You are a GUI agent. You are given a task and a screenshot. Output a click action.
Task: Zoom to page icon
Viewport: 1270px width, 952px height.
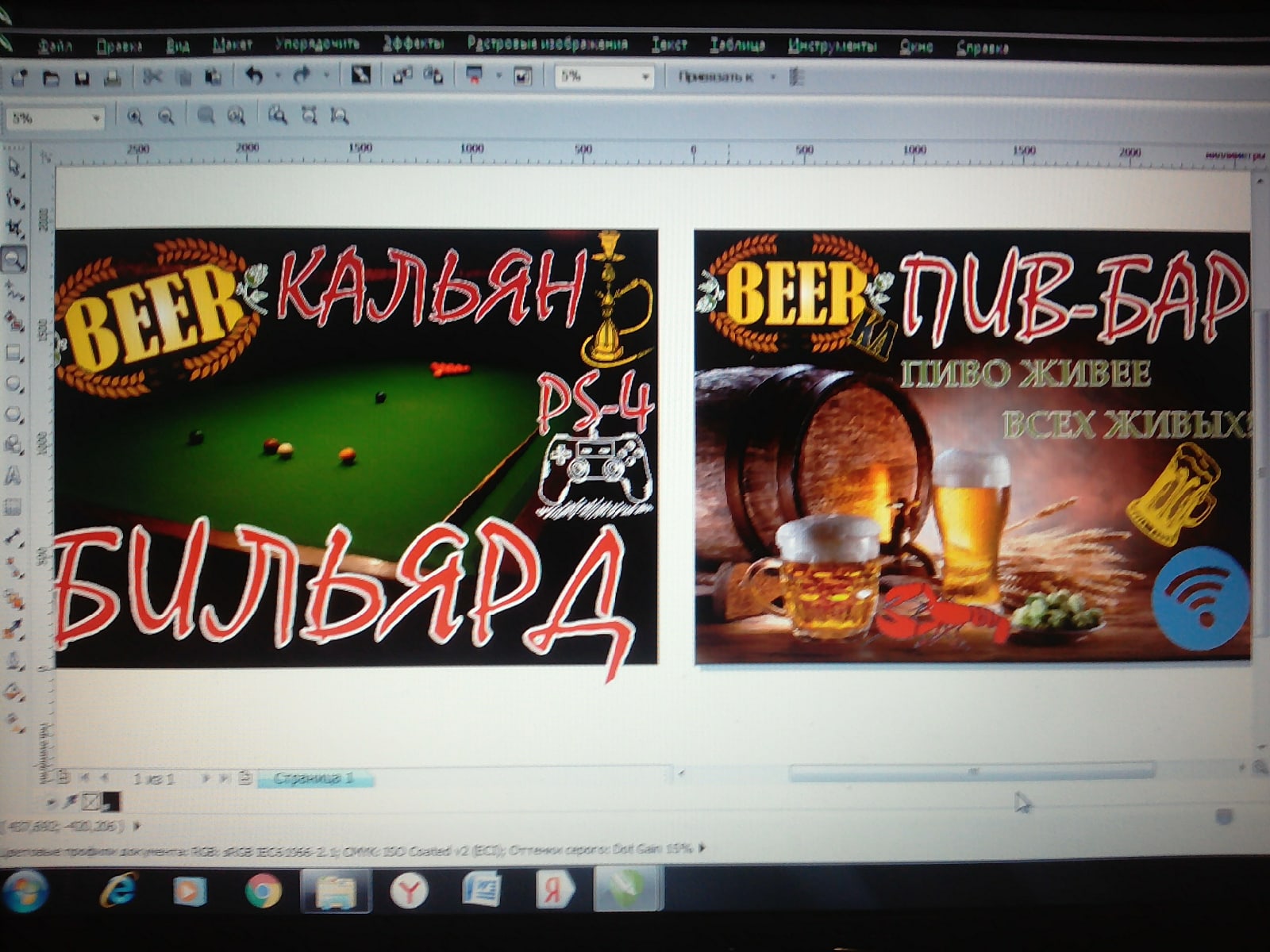tap(277, 116)
